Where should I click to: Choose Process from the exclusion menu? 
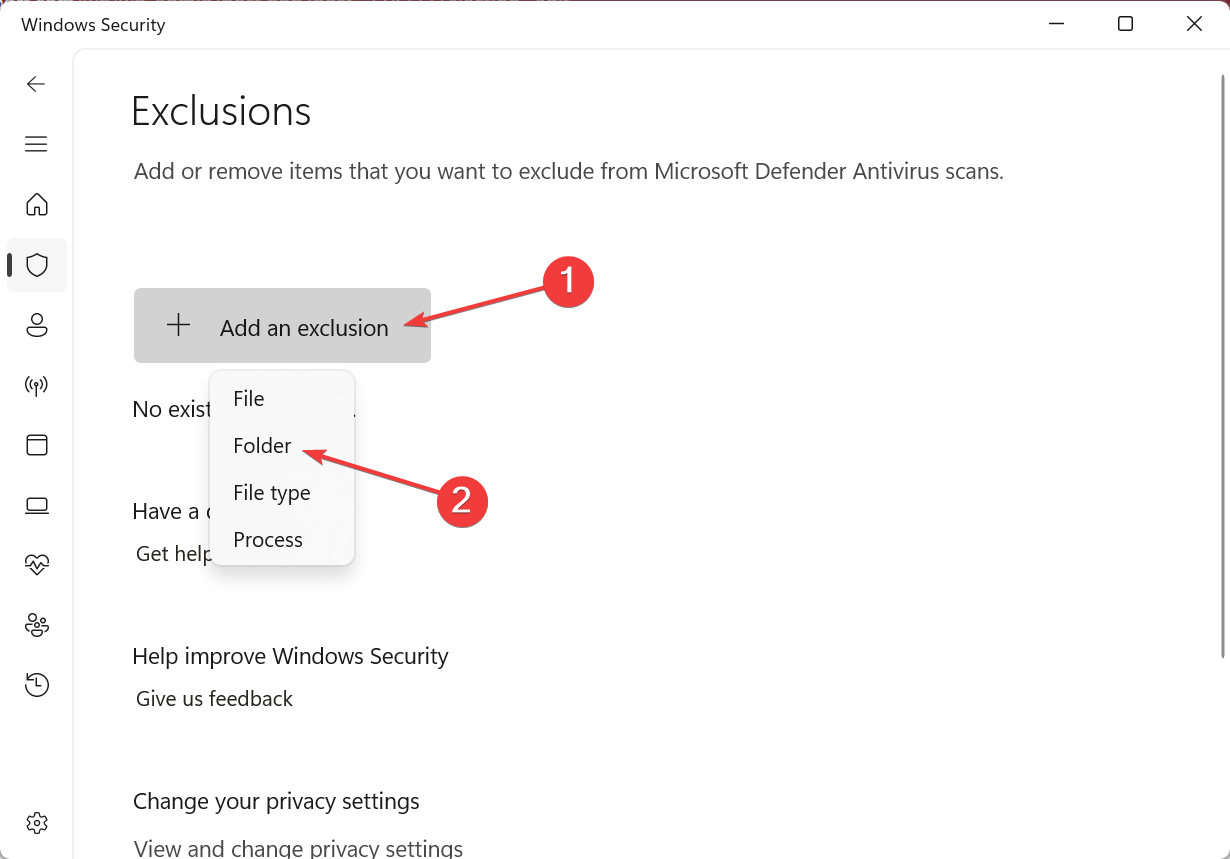[x=282, y=540]
